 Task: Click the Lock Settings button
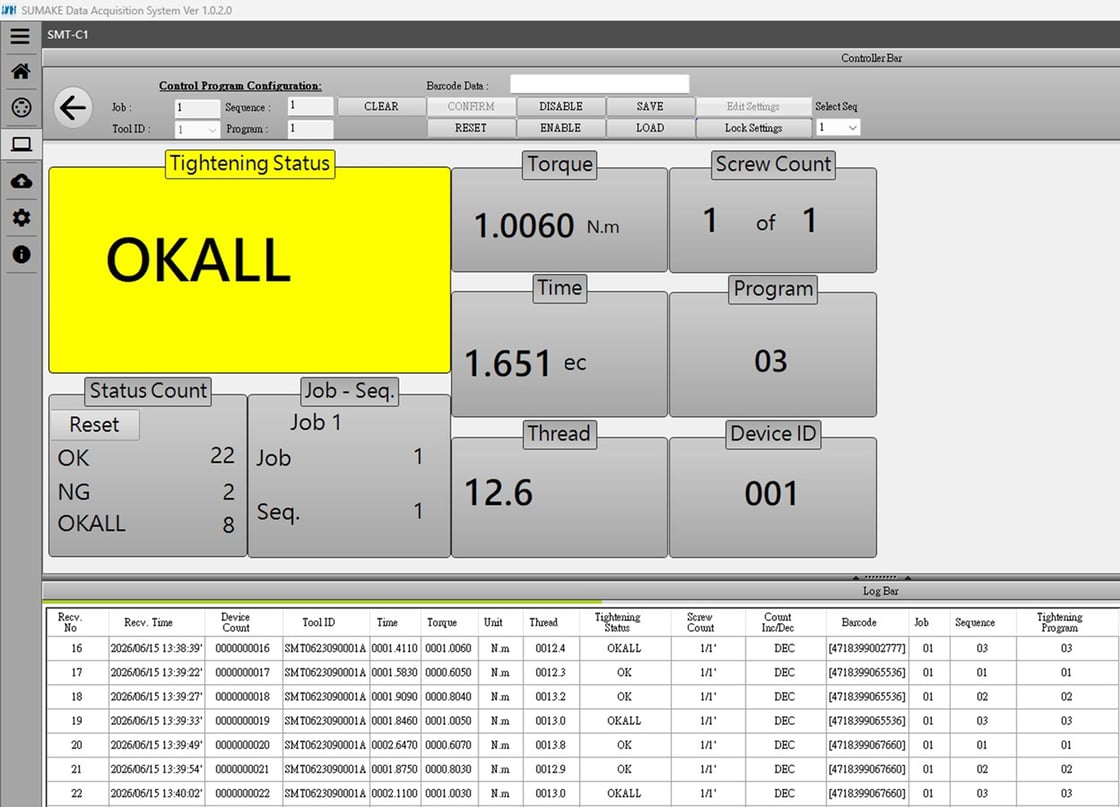click(754, 128)
